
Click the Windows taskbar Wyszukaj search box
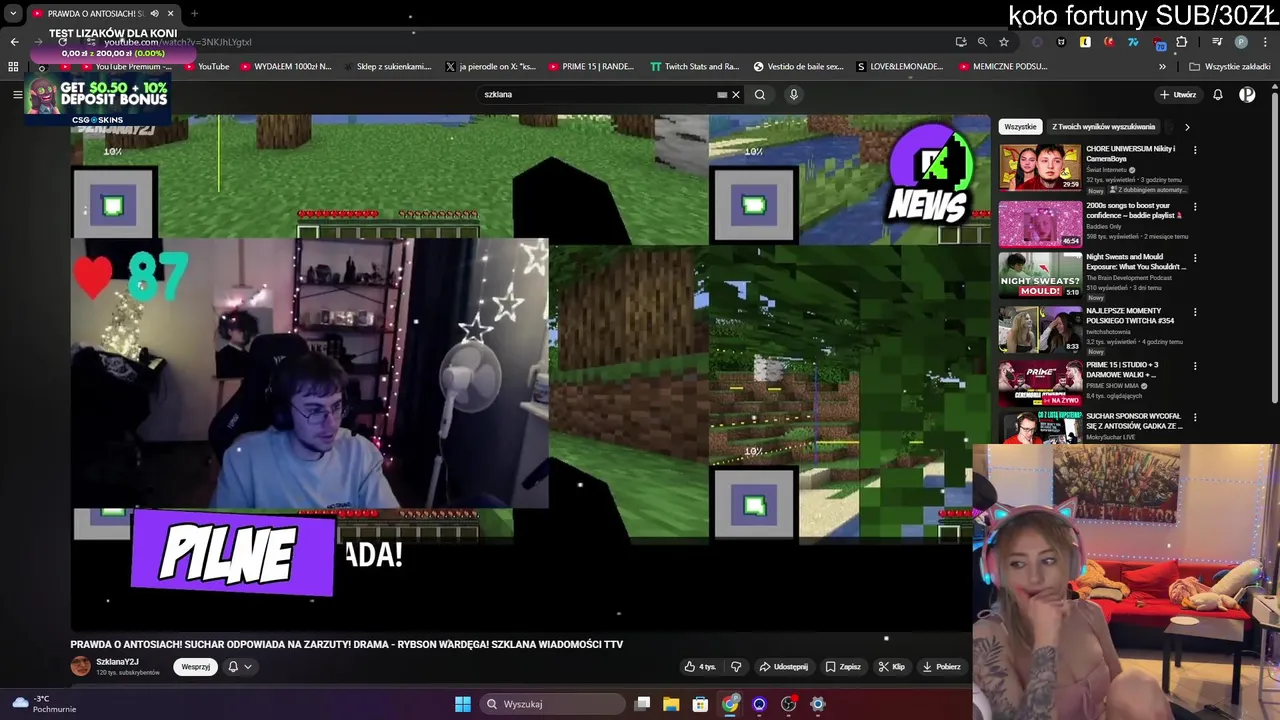point(553,704)
